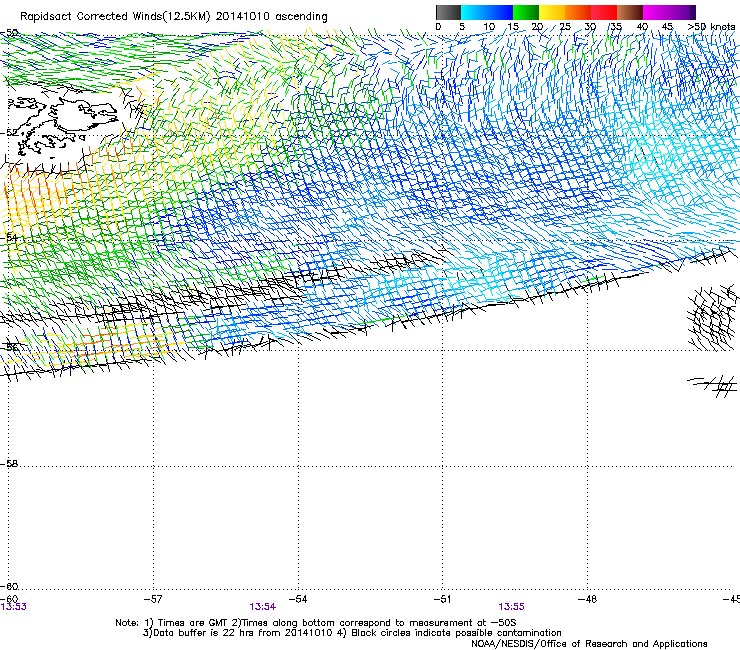The image size is (740, 650).
Task: Click the 13:53 purple time label
Action: (13, 607)
